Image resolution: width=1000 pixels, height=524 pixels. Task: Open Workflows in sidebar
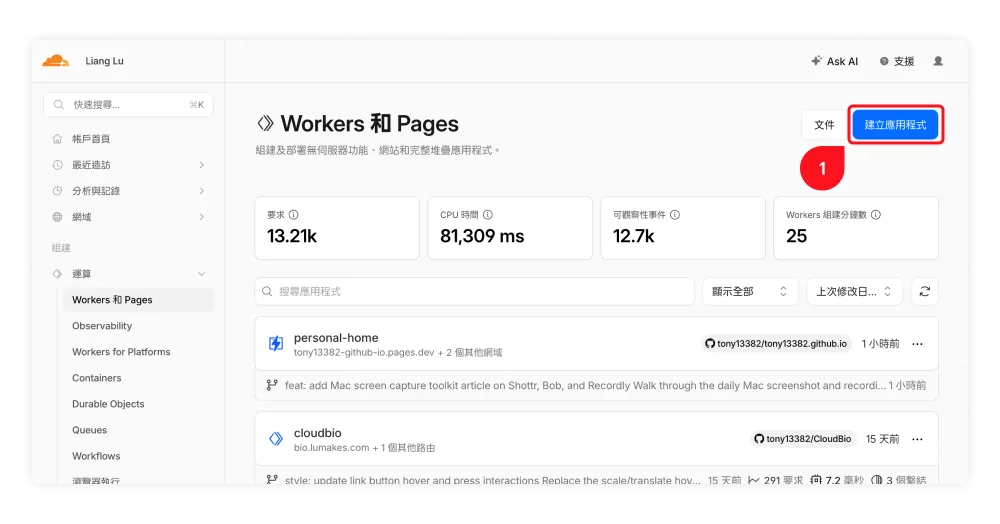pyautogui.click(x=96, y=456)
